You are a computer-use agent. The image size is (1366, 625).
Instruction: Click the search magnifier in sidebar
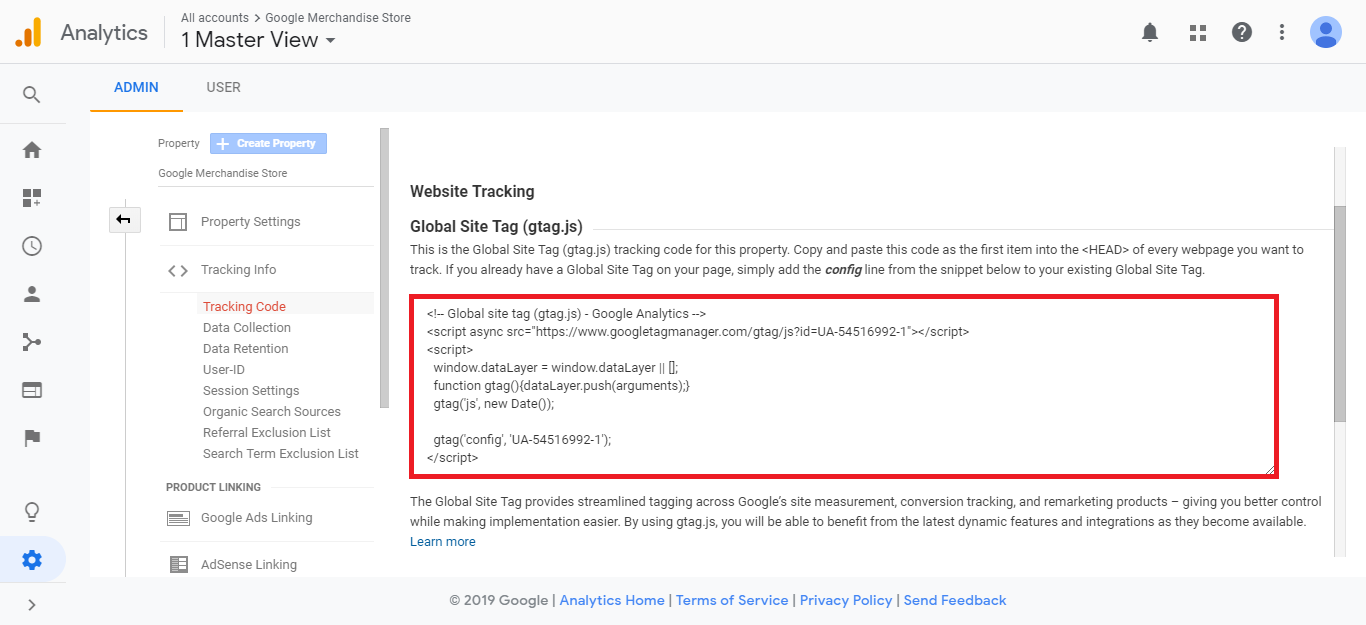pos(32,95)
